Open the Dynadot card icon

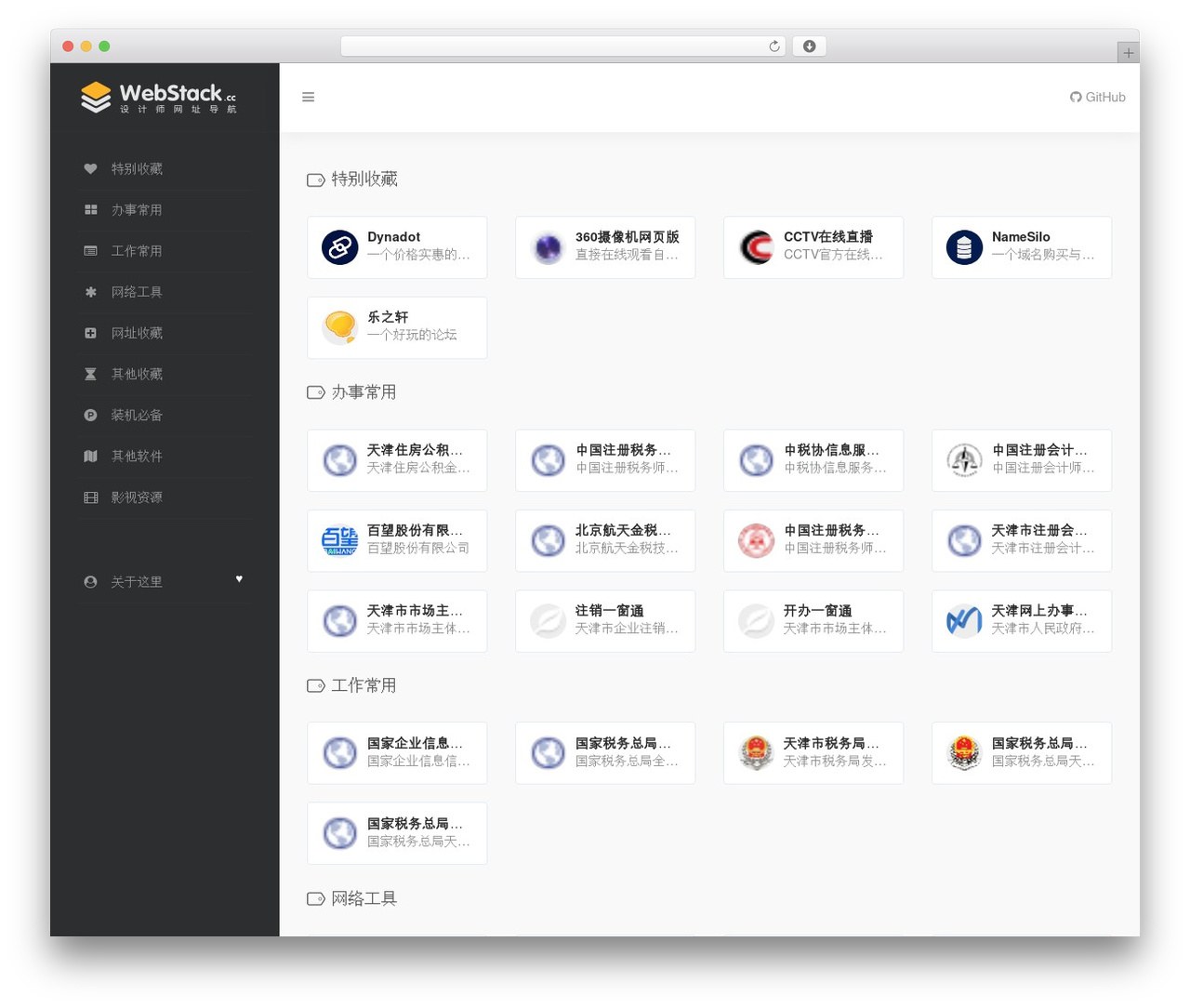pyautogui.click(x=340, y=247)
